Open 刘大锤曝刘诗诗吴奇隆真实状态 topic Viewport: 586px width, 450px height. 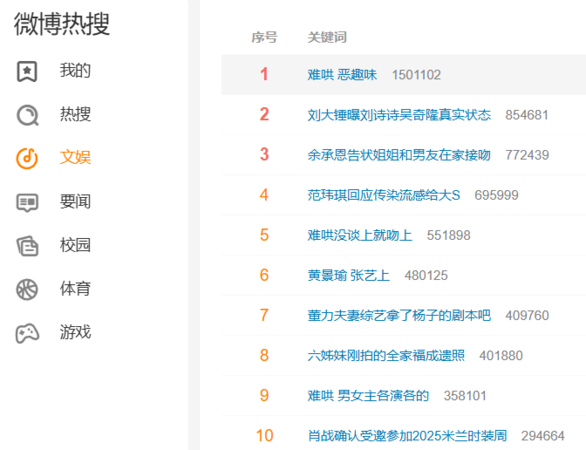399,115
